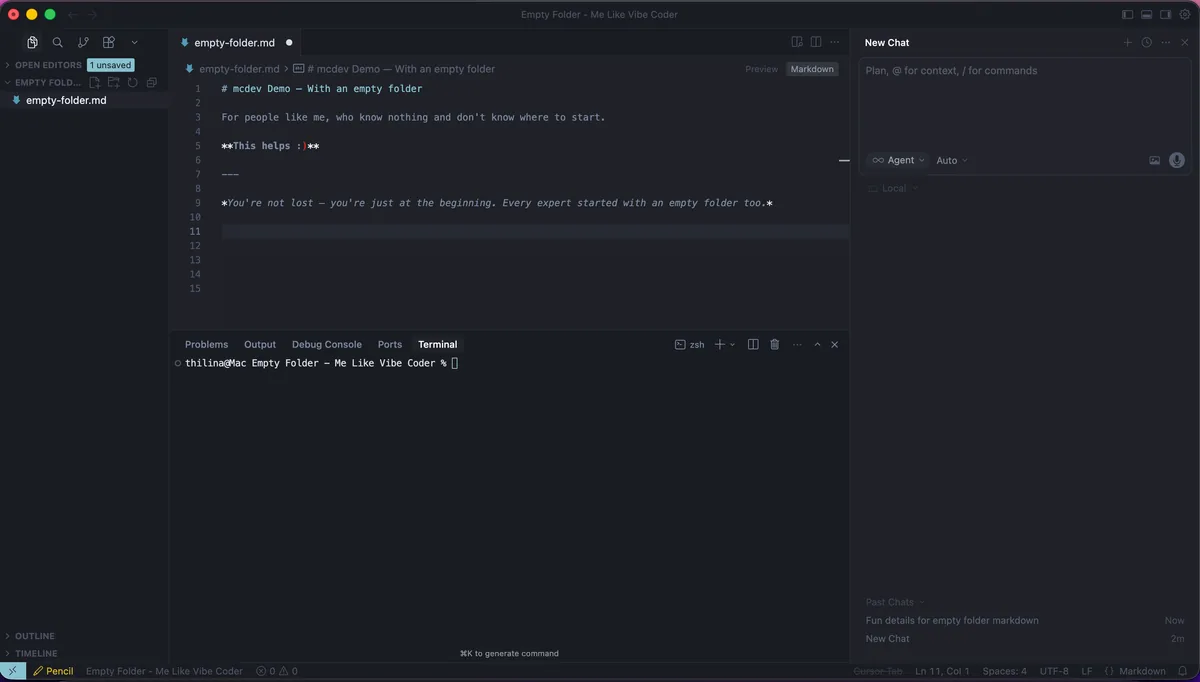This screenshot has height=682, width=1200.
Task: Refresh the Explorer file tree
Action: (131, 82)
